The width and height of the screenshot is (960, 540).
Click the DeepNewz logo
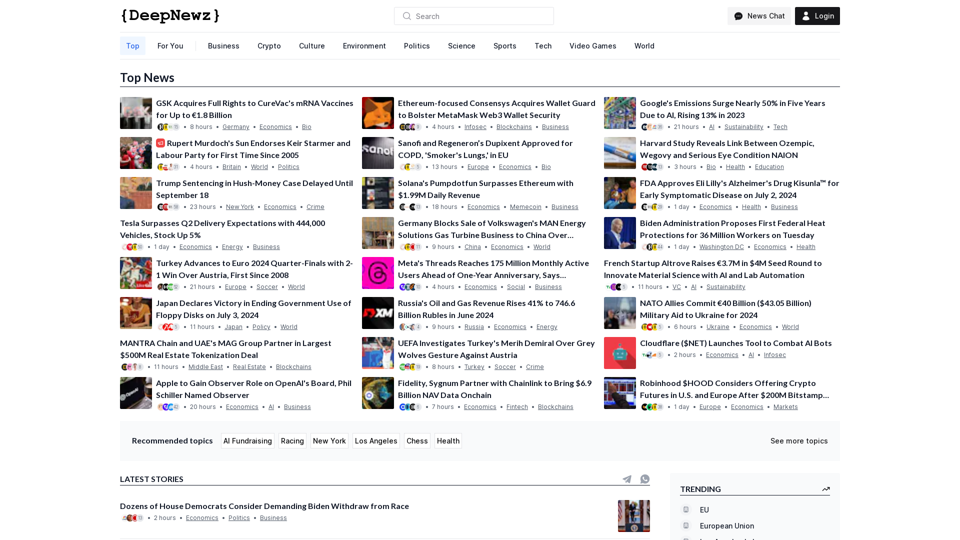click(x=170, y=15)
